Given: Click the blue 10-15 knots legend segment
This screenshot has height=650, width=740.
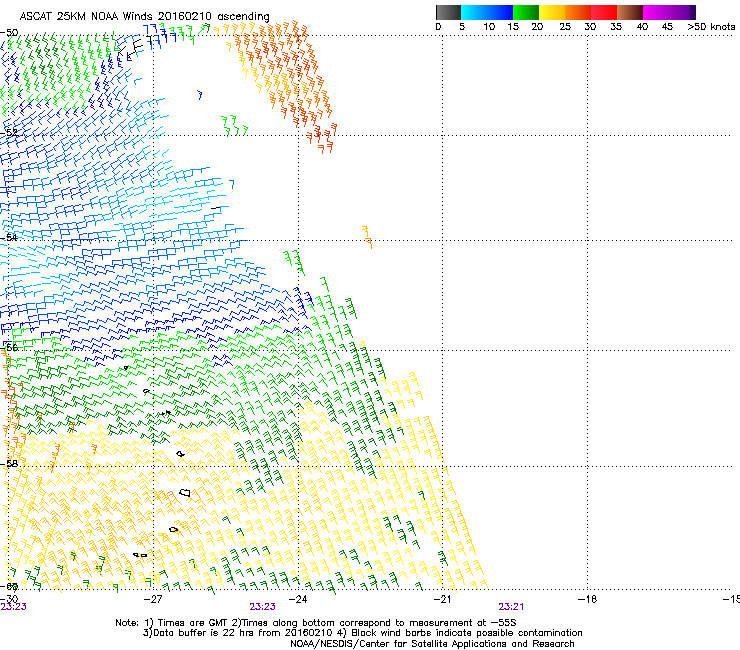Looking at the screenshot, I should pos(500,12).
